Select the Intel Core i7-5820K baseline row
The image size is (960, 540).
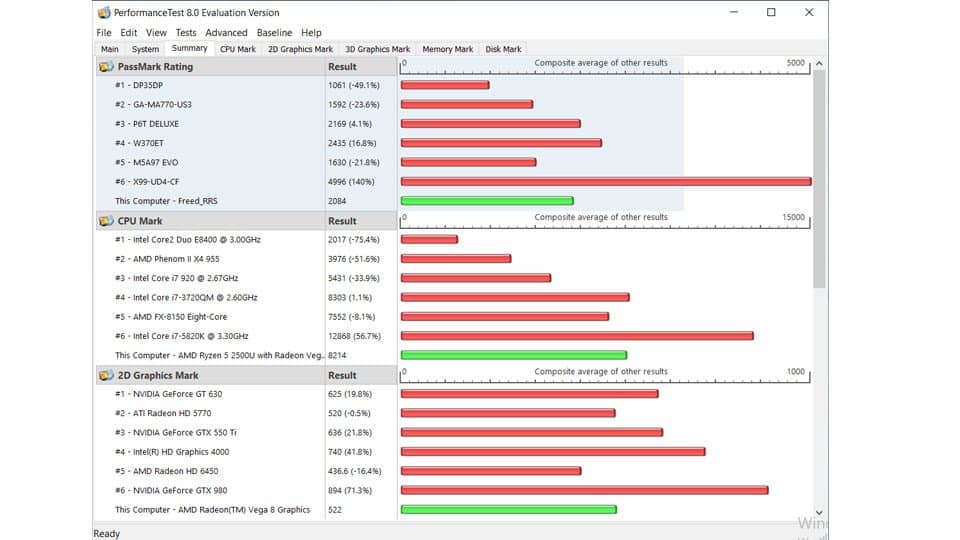[x=182, y=336]
